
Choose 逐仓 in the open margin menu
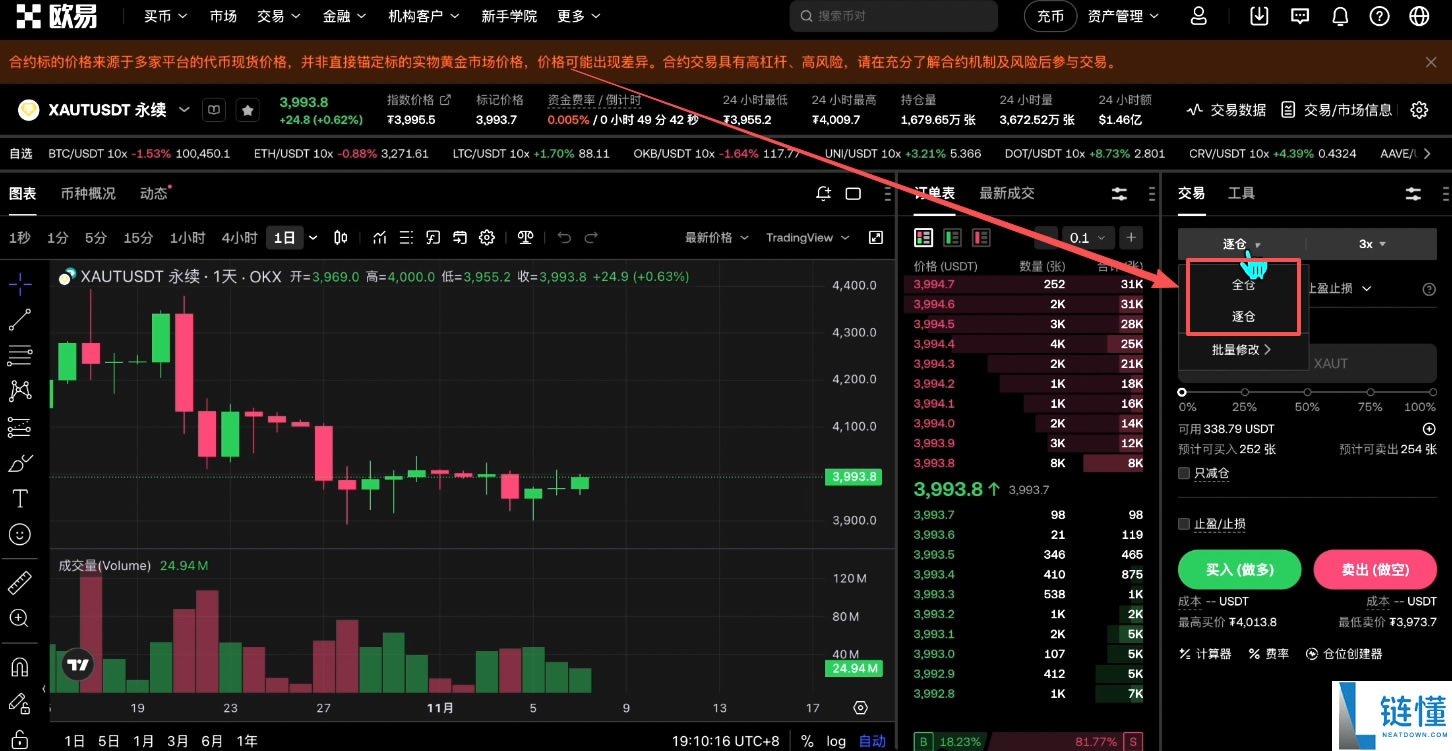click(x=1243, y=316)
